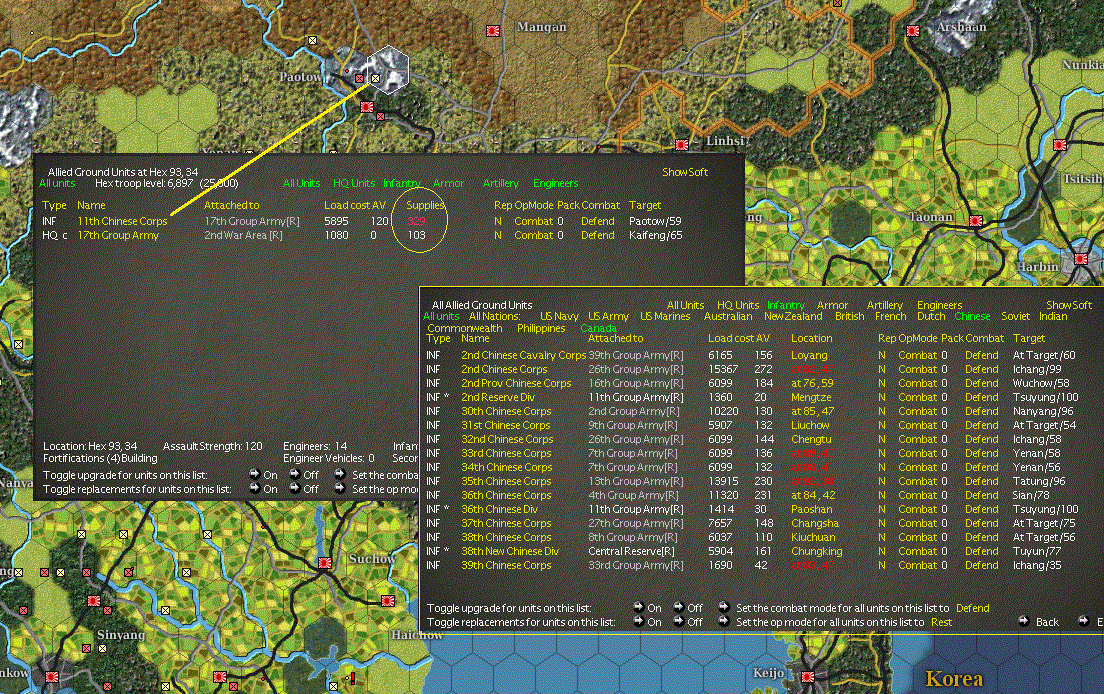This screenshot has width=1104, height=694.
Task: Select the Japanese base marker at Mangan
Action: [x=493, y=31]
